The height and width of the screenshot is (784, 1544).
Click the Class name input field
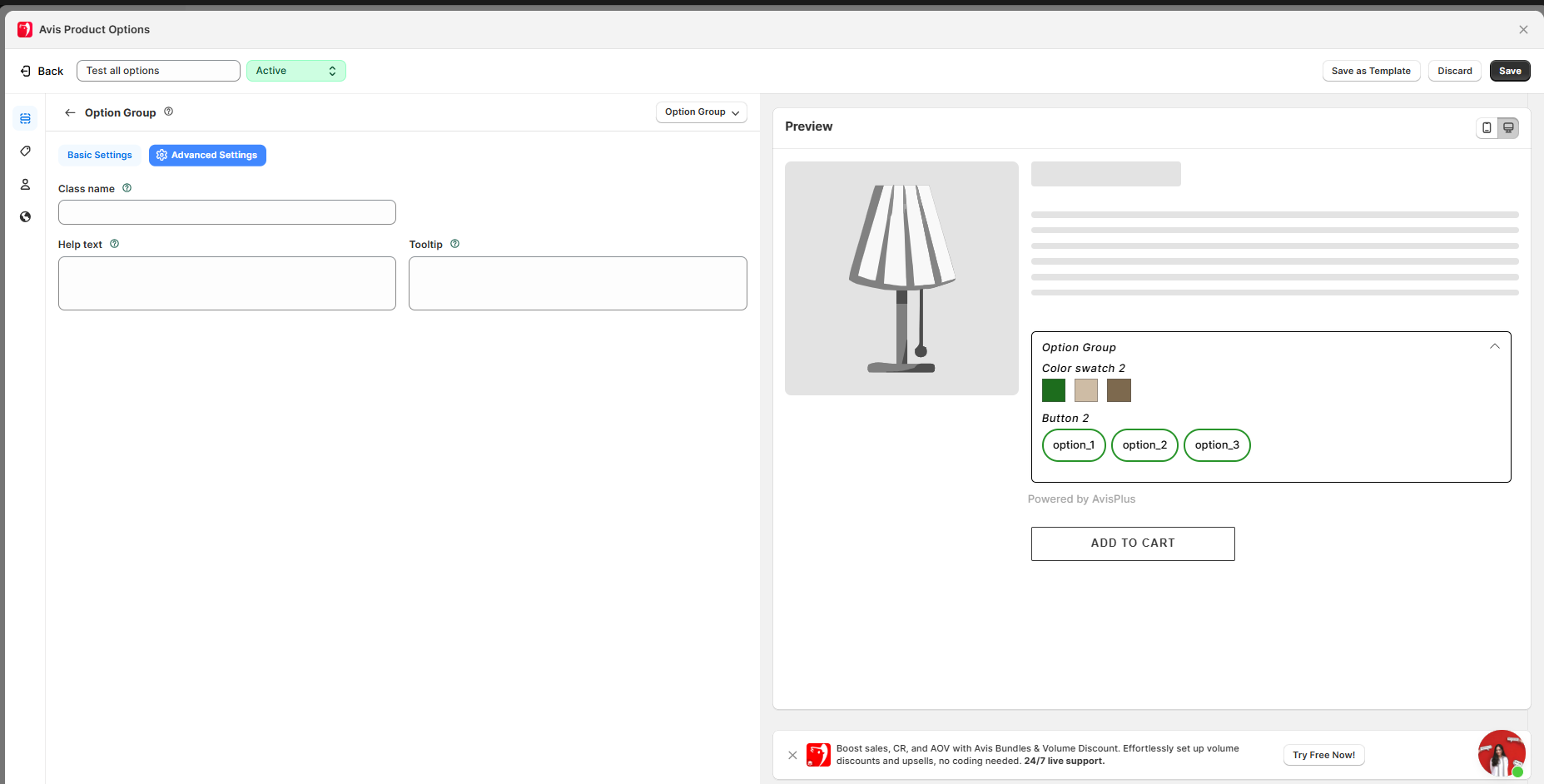click(226, 212)
